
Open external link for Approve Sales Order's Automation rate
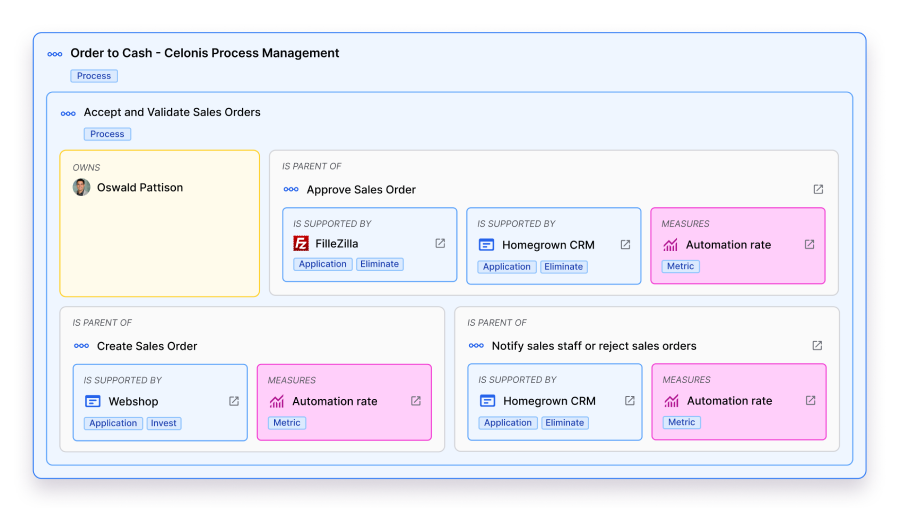pyautogui.click(x=809, y=245)
